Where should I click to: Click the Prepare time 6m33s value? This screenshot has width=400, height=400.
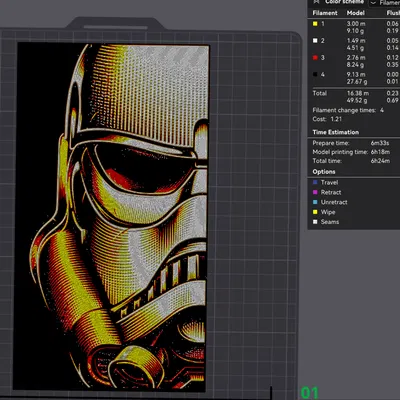tap(380, 143)
